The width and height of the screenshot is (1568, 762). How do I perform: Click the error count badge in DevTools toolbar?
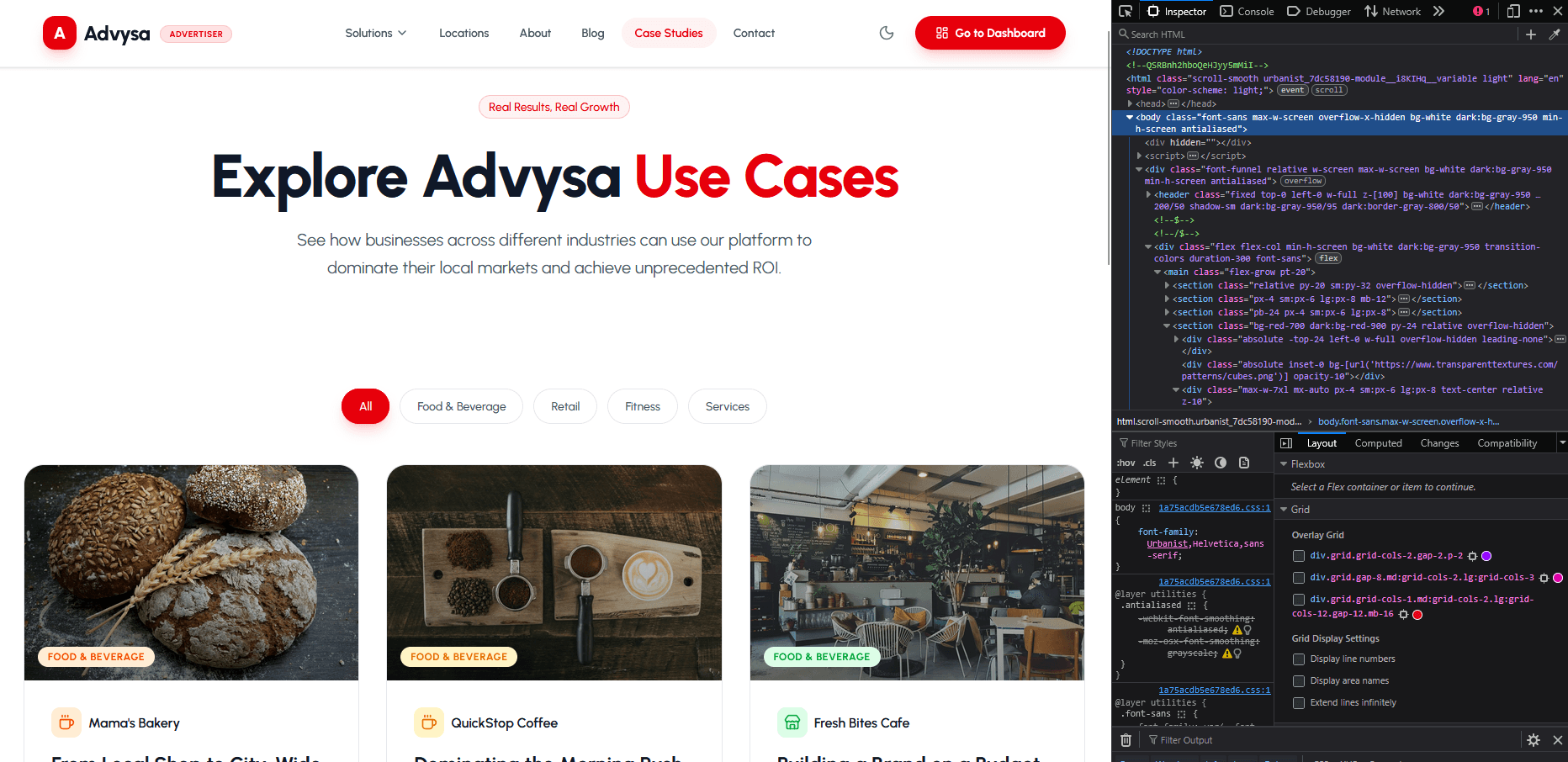[1479, 11]
